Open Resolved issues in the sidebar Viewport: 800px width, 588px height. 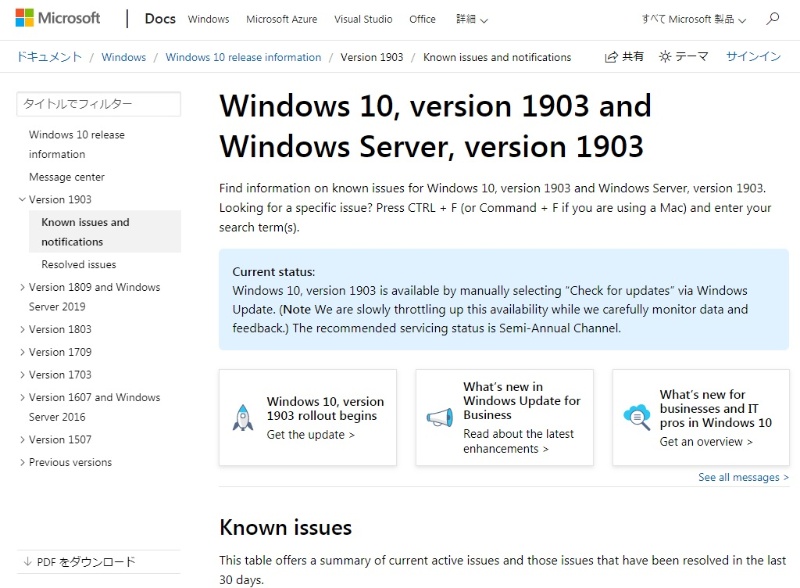coord(78,264)
